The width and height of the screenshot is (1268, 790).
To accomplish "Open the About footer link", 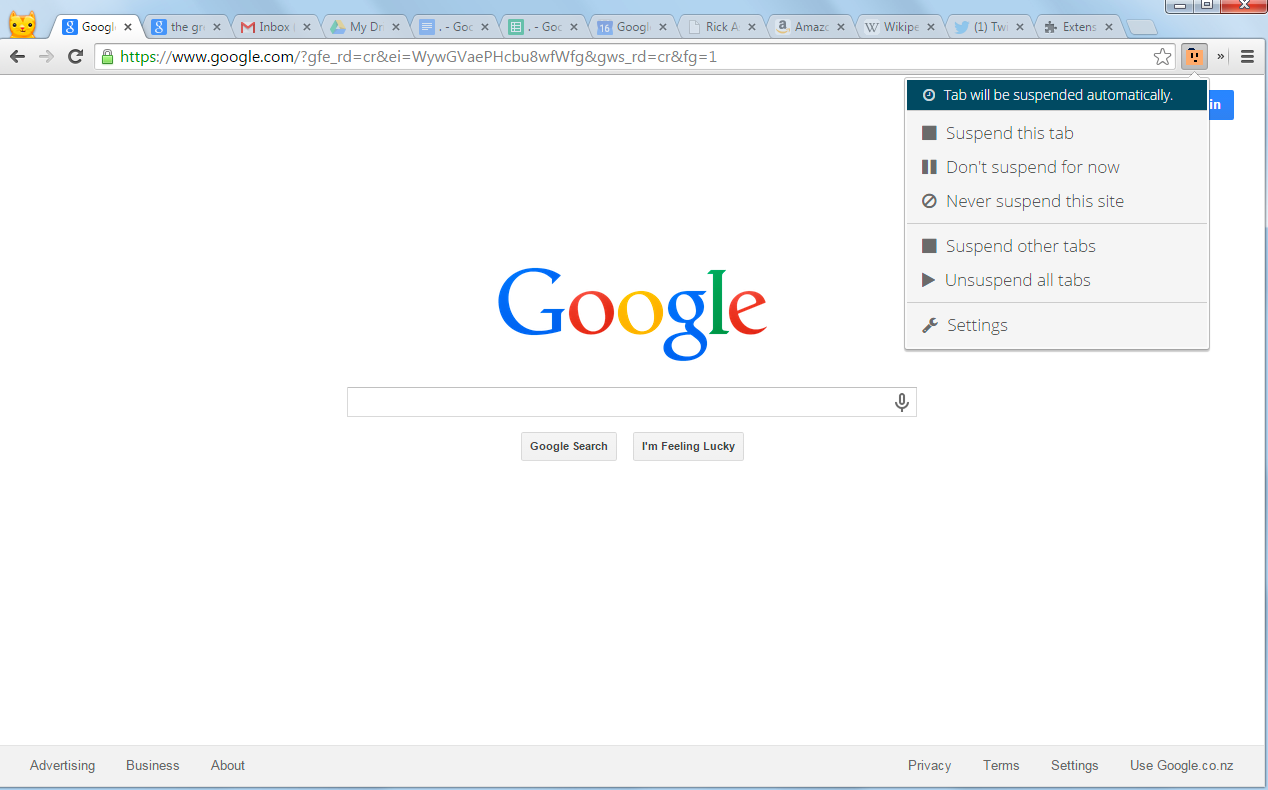I will coord(228,765).
